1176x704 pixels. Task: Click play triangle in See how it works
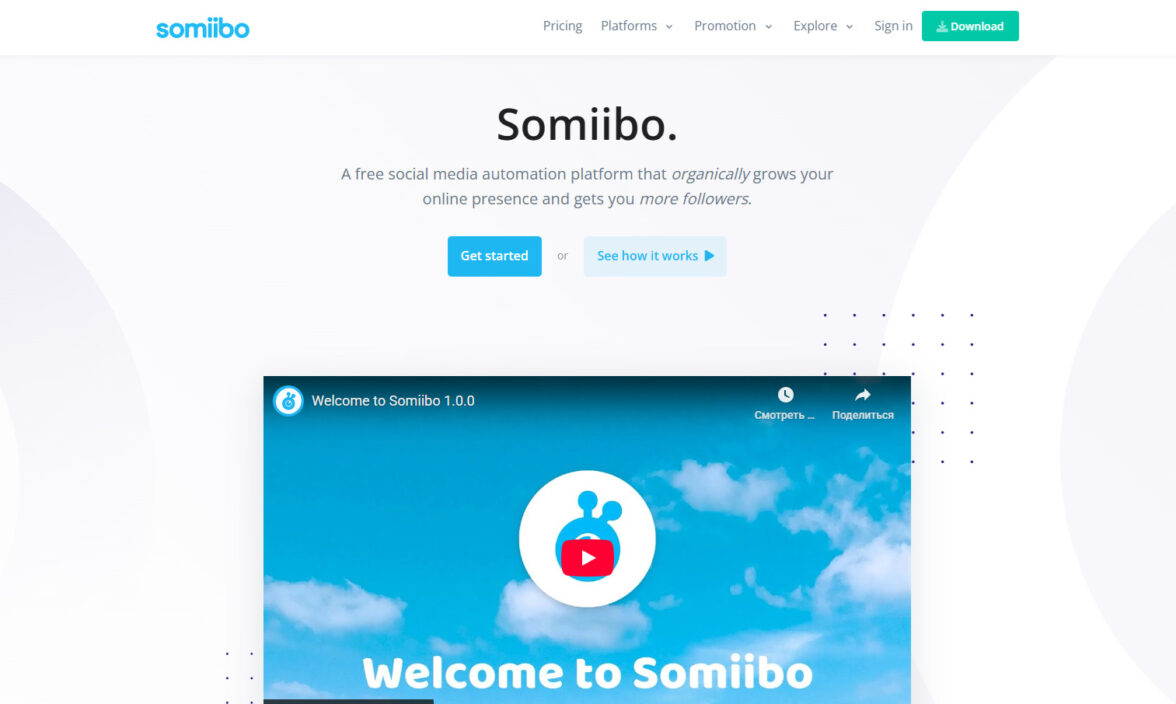(x=710, y=256)
